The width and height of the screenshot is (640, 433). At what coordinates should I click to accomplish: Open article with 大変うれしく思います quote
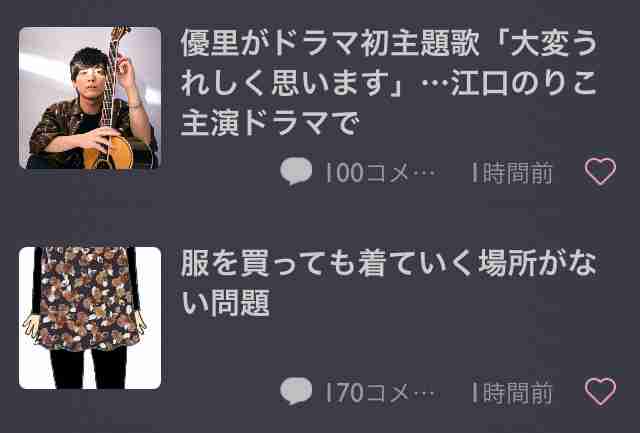(x=389, y=83)
